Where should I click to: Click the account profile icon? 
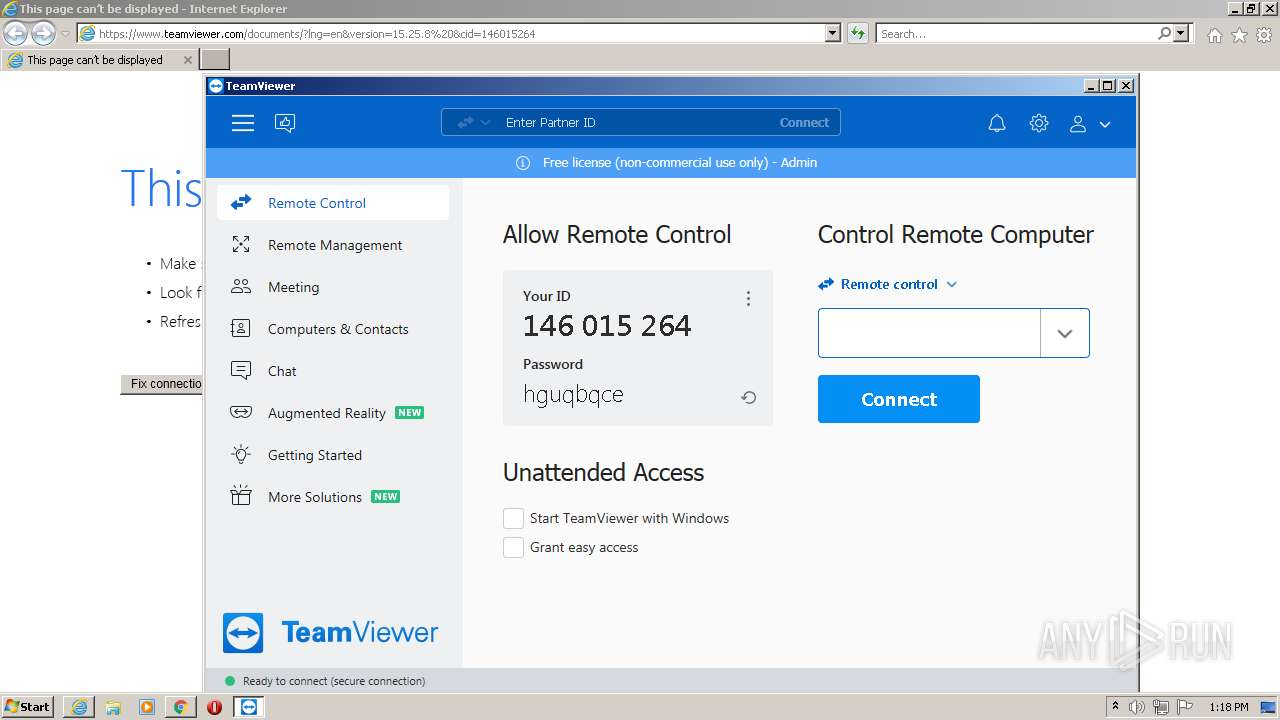(1078, 124)
